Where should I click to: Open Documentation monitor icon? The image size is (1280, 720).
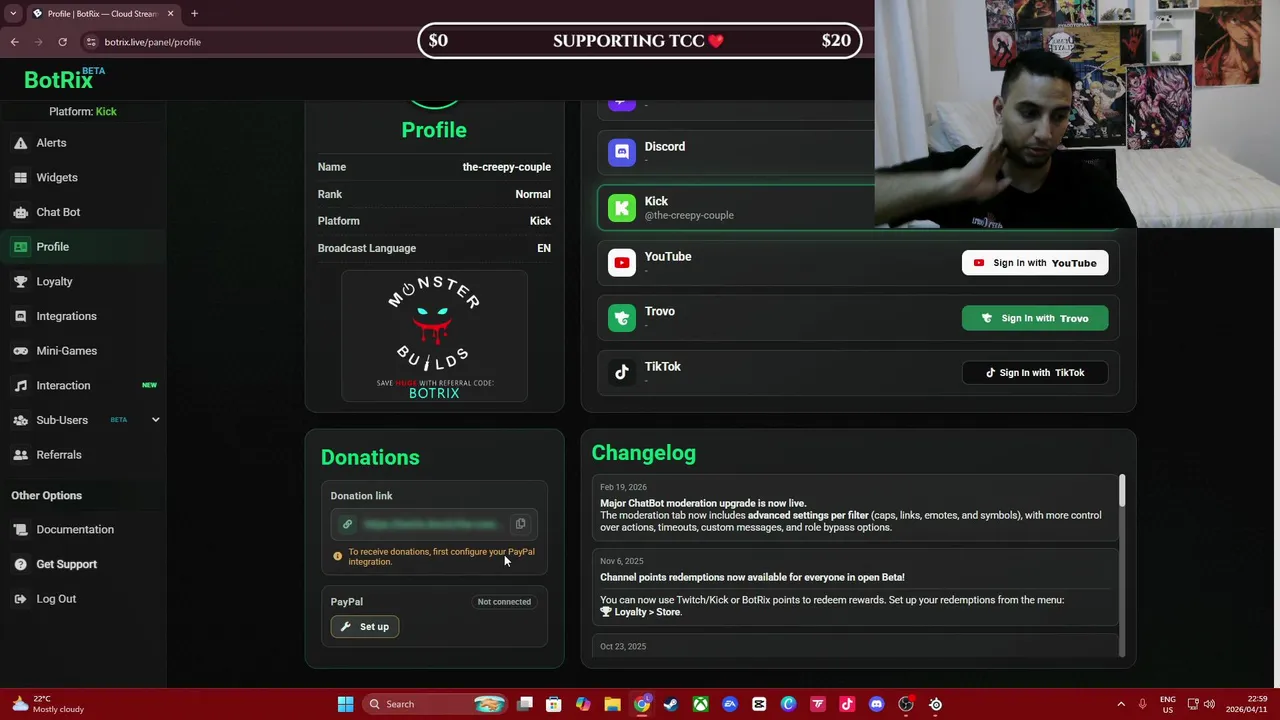coord(20,530)
